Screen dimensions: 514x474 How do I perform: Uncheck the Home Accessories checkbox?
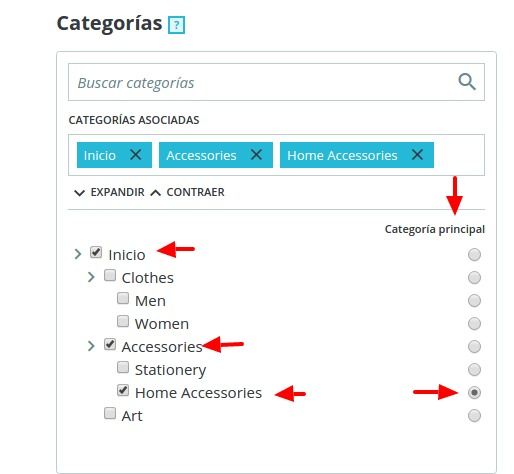123,390
